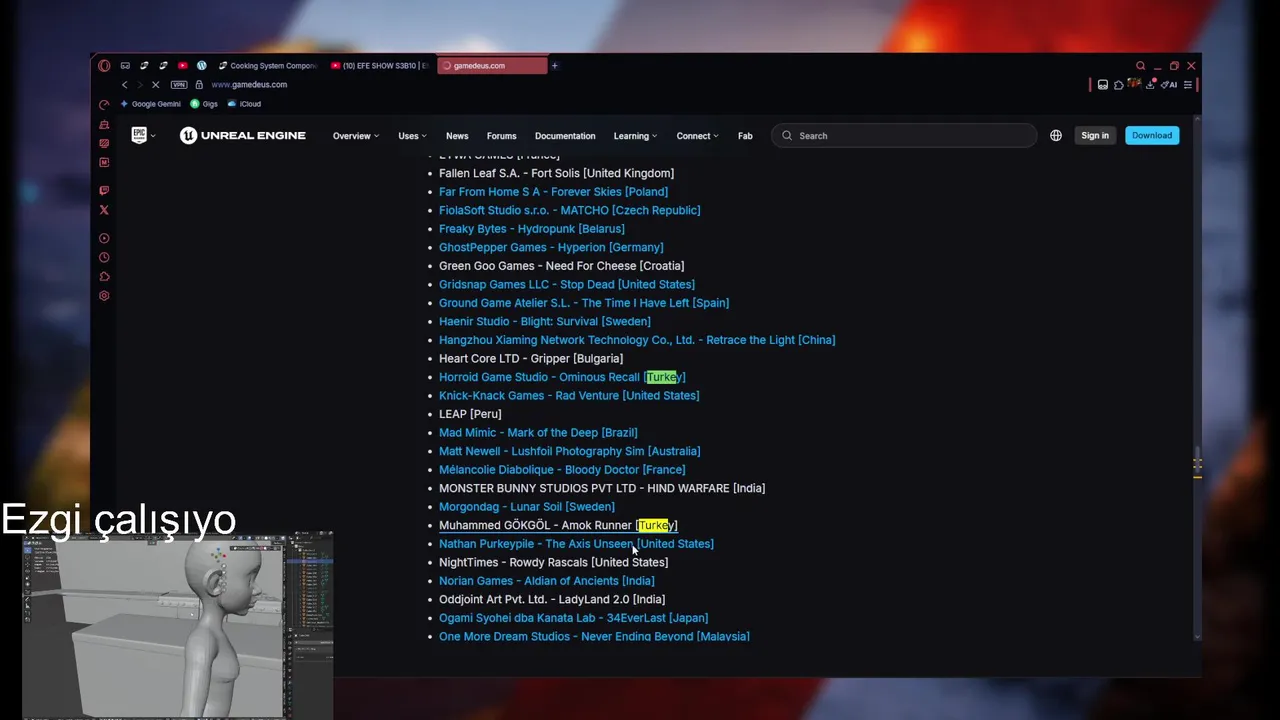Expand the Learning dropdown menu
The height and width of the screenshot is (720, 1280).
click(x=635, y=136)
